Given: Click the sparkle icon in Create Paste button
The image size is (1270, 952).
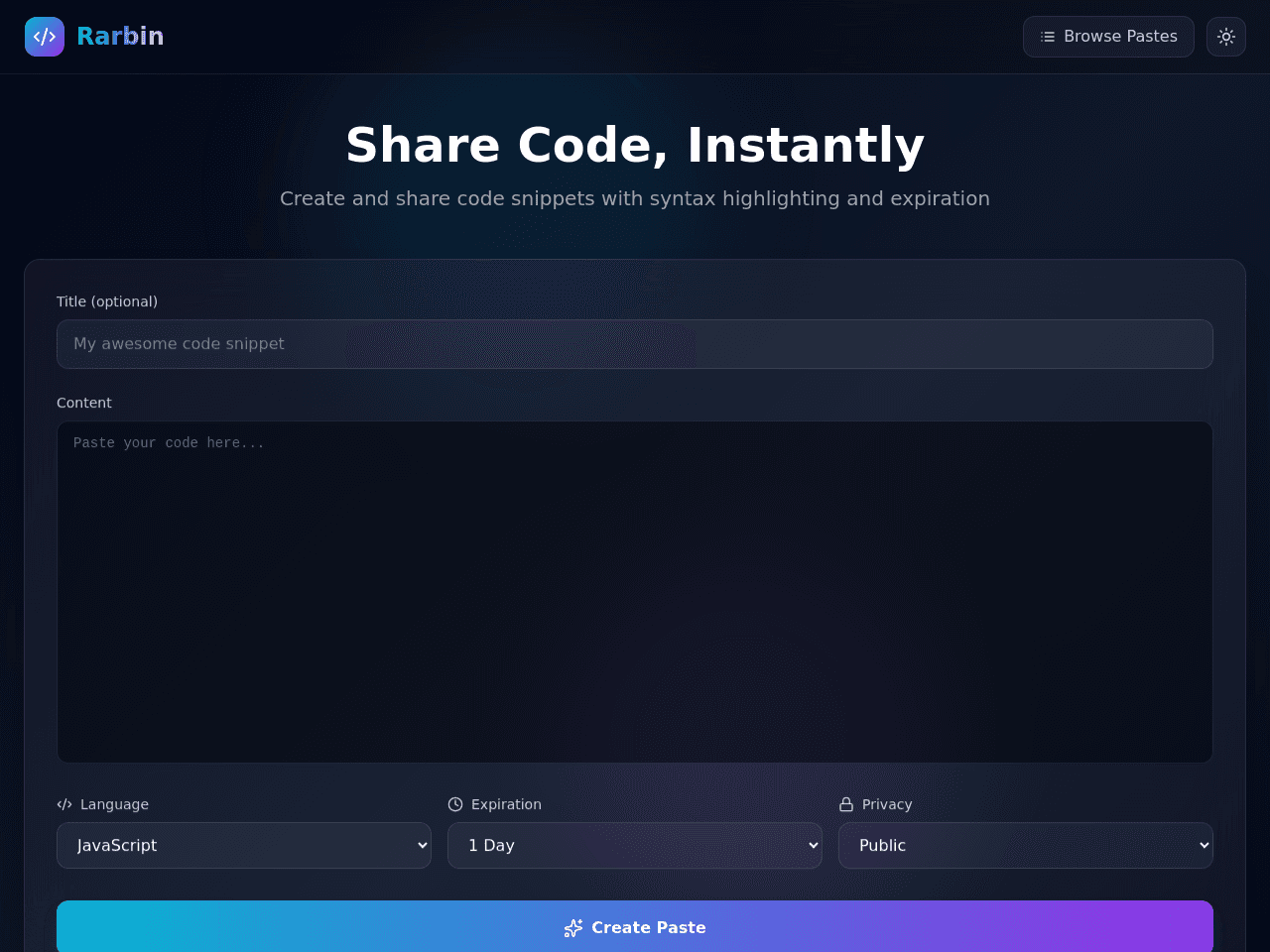Looking at the screenshot, I should pyautogui.click(x=573, y=927).
